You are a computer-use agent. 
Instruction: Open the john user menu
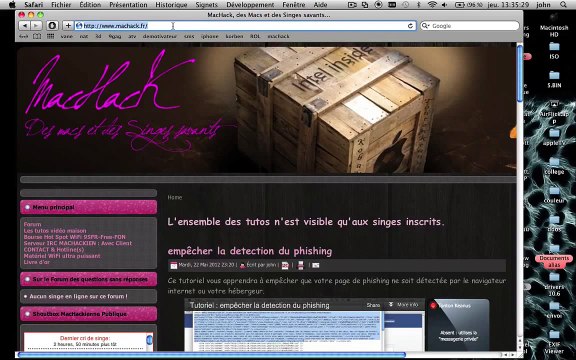[x=543, y=4]
